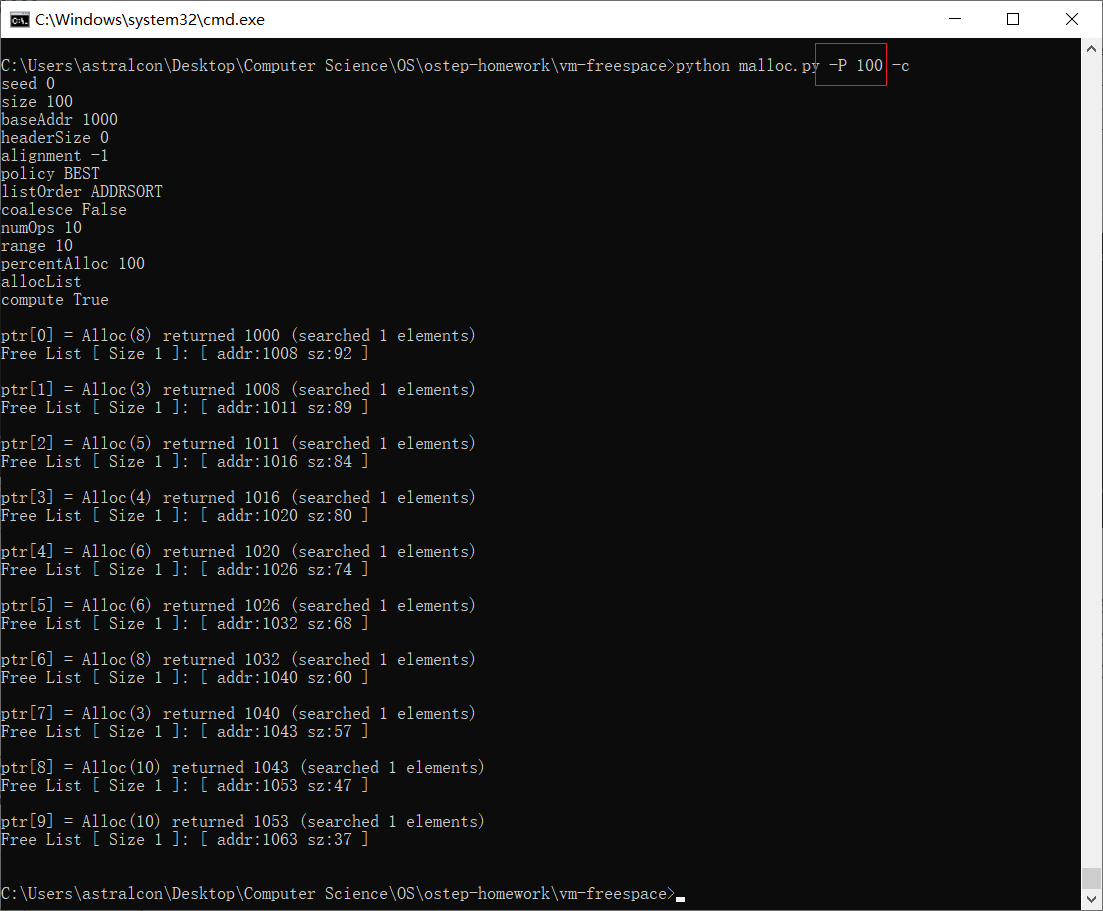Click the scrollbar down arrow
Screen dimensions: 1103x911
pyautogui.click(x=1091, y=899)
